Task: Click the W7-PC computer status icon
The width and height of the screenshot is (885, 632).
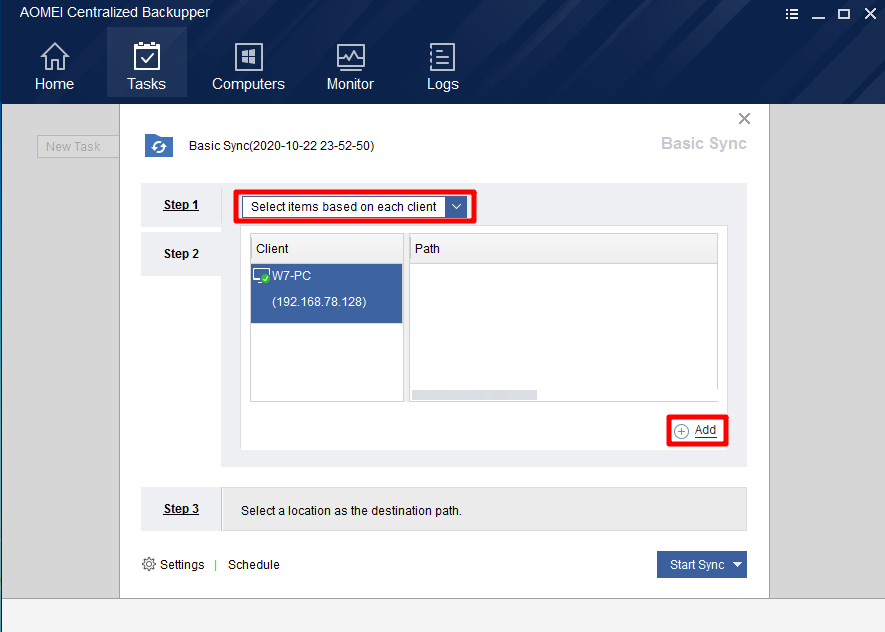Action: (261, 275)
